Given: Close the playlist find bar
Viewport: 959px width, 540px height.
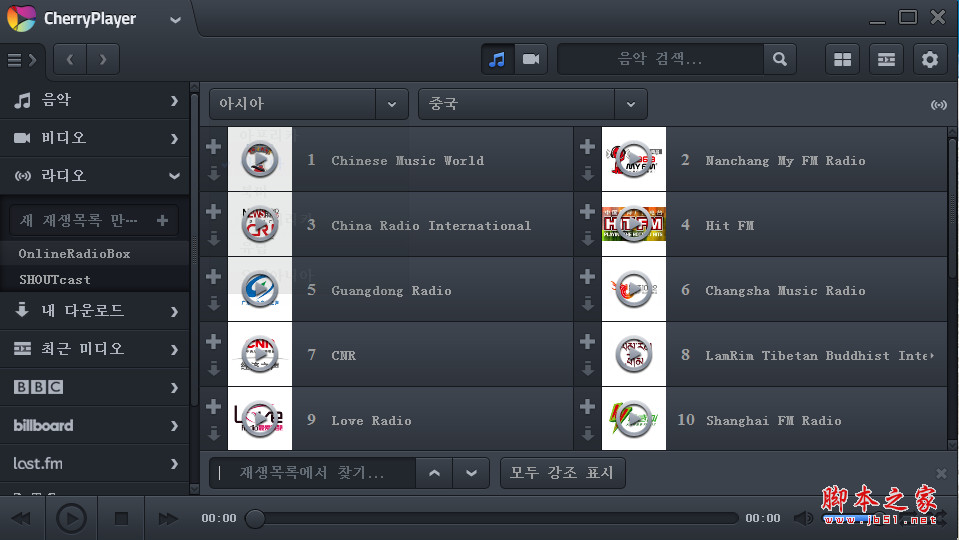Looking at the screenshot, I should pyautogui.click(x=941, y=473).
